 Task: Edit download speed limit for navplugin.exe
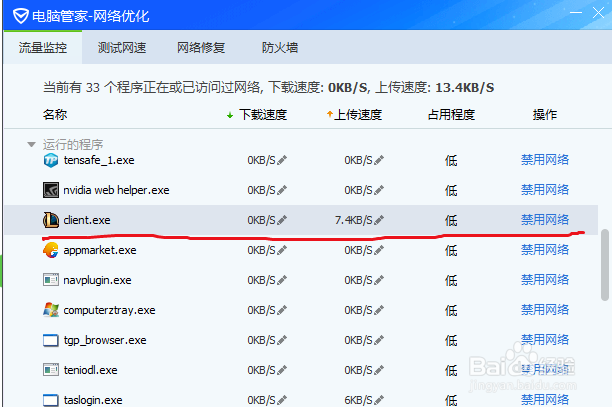pyautogui.click(x=282, y=280)
